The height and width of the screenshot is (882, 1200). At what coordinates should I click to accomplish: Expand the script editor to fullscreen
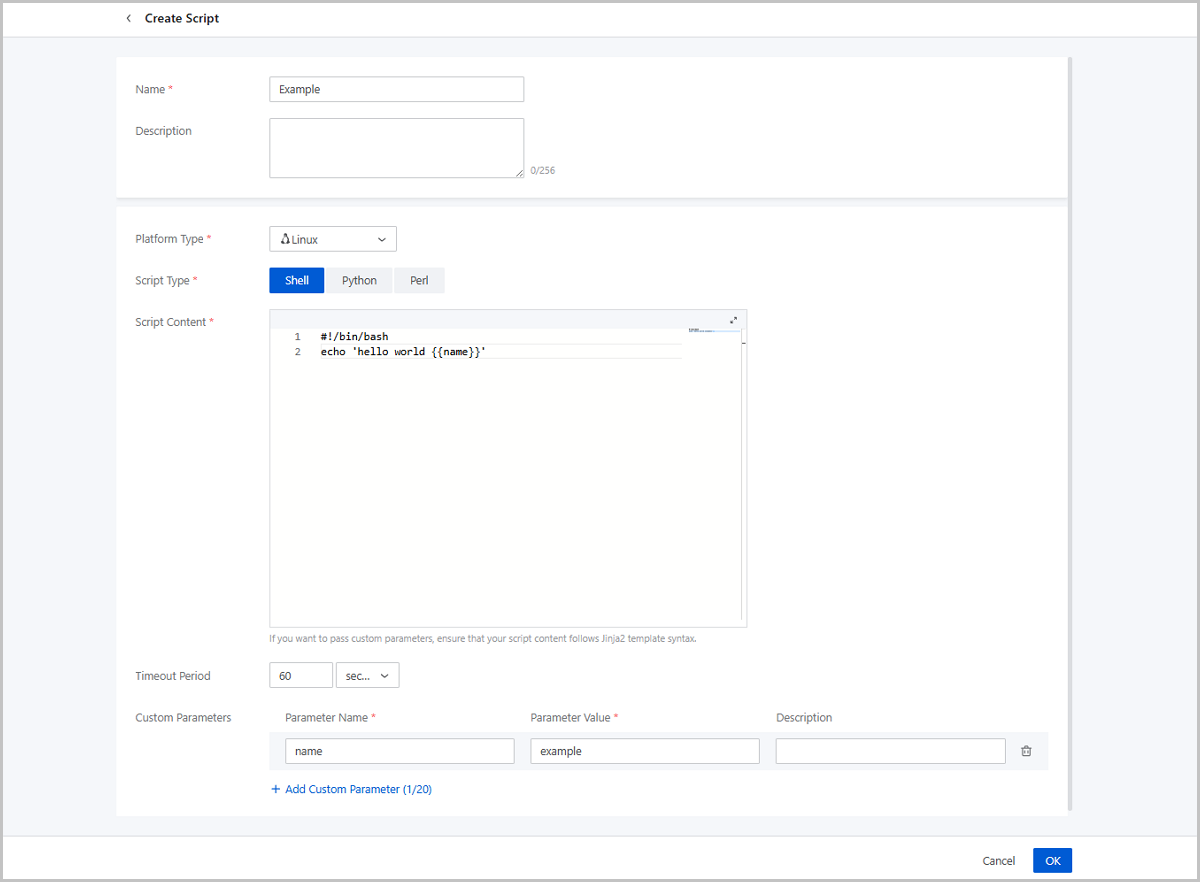pyautogui.click(x=733, y=320)
